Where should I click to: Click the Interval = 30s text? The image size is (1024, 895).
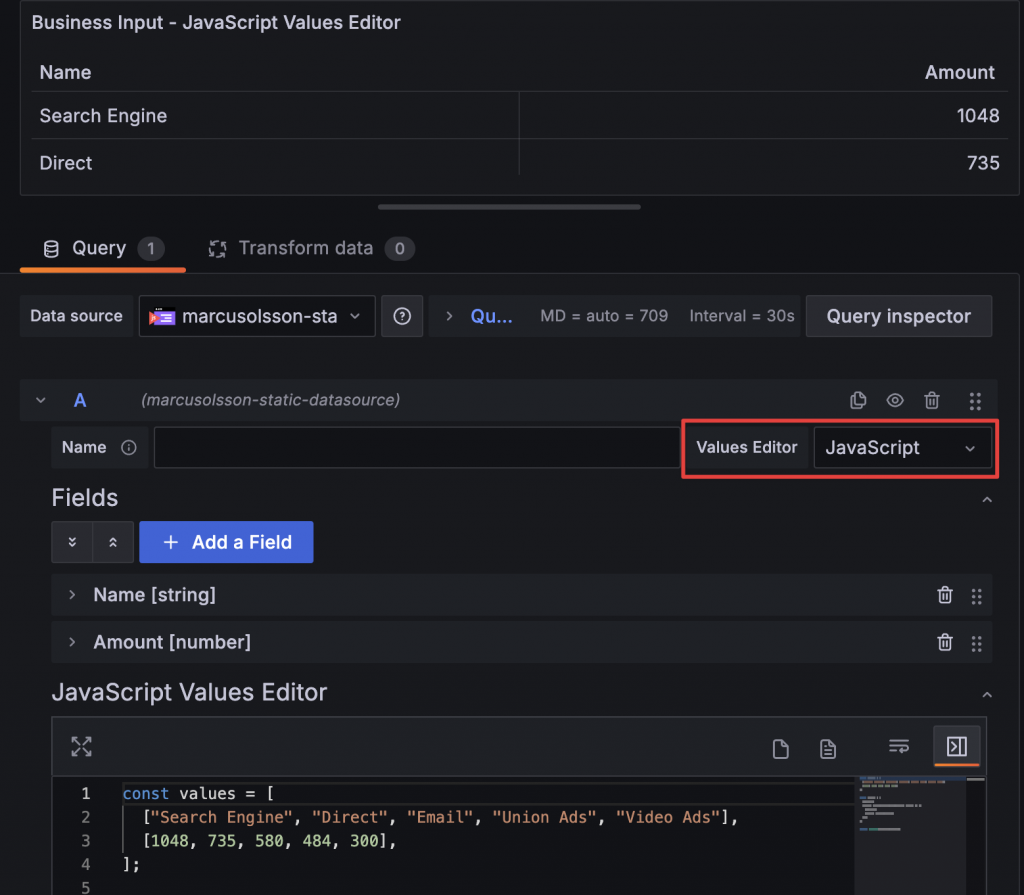[x=742, y=316]
